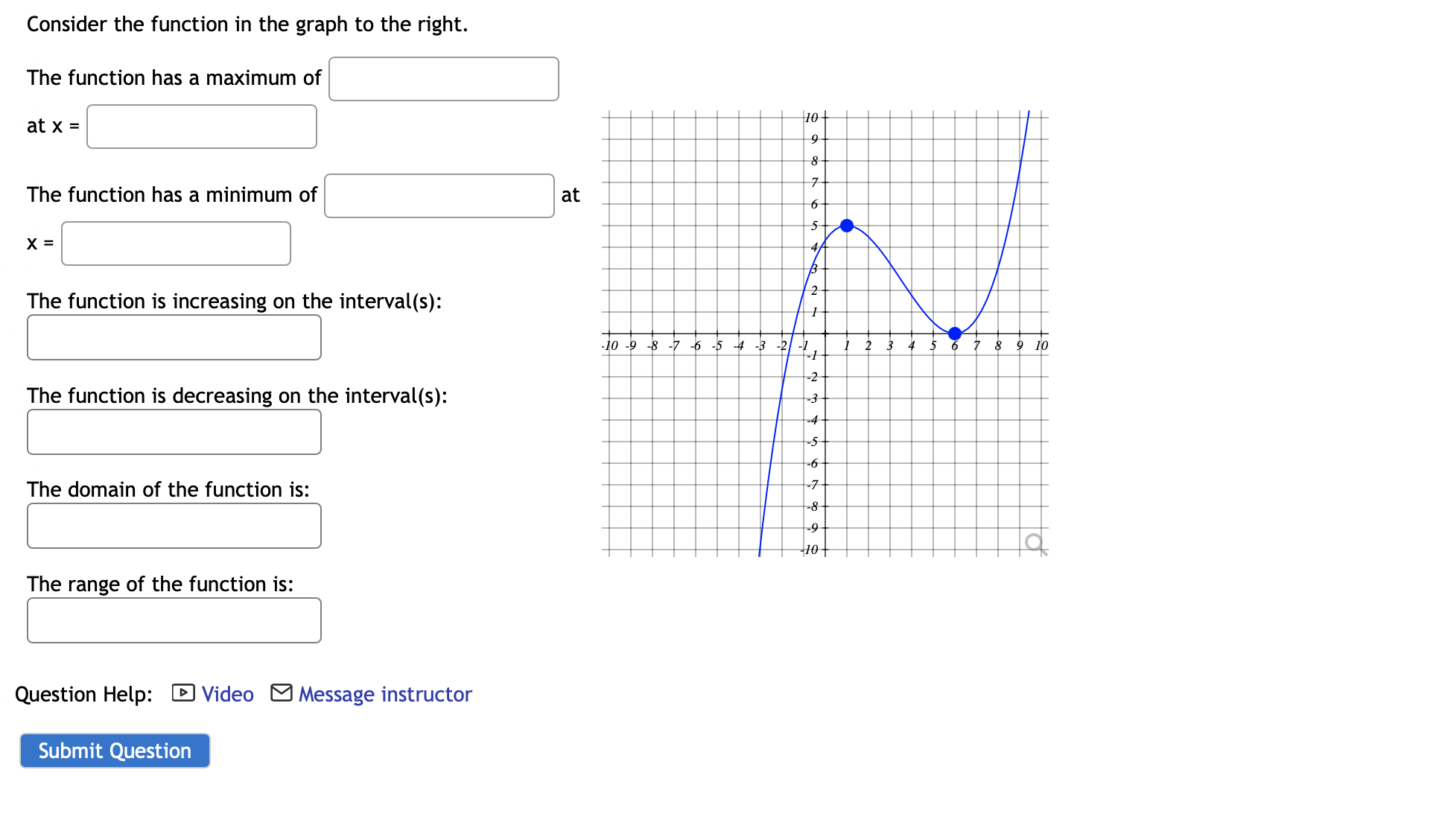Viewport: 1442px width, 840px height.
Task: Click the envelope icon beside Message instructor
Action: pos(281,694)
